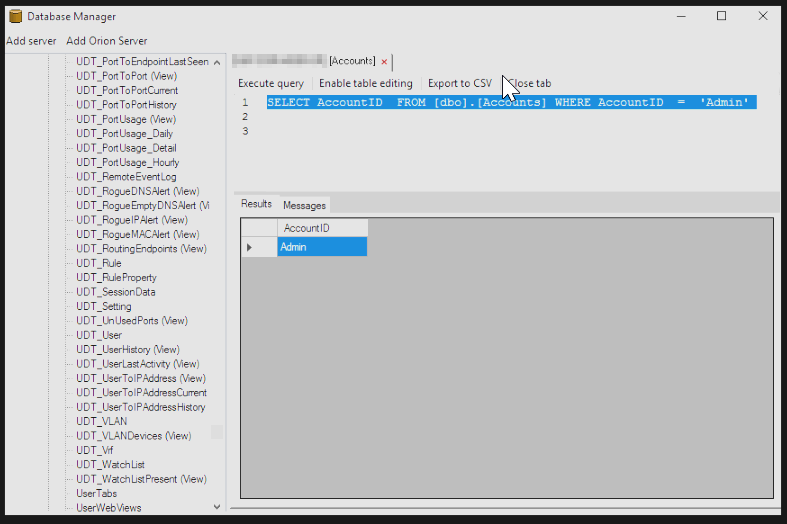
Task: Switch to the Messages tab
Action: click(304, 205)
